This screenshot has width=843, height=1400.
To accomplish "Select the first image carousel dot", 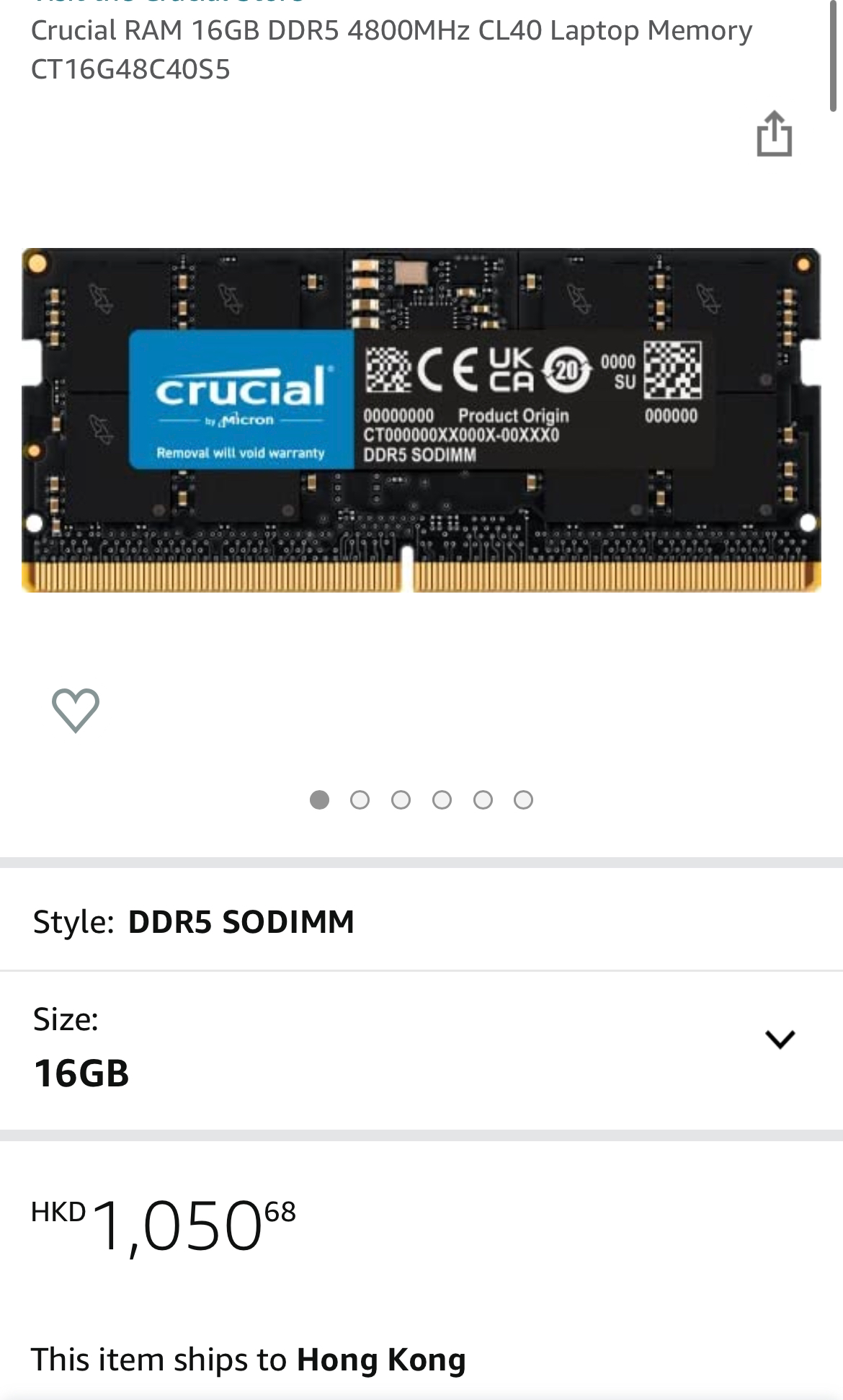I will pos(319,799).
